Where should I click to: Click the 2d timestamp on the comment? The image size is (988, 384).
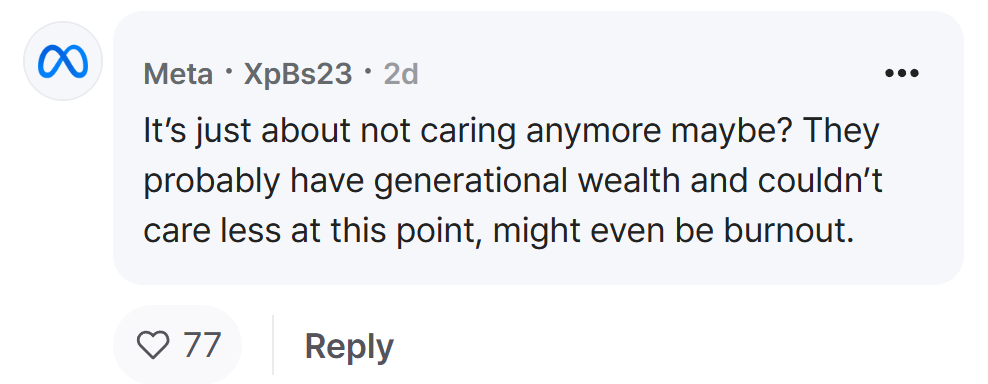401,74
